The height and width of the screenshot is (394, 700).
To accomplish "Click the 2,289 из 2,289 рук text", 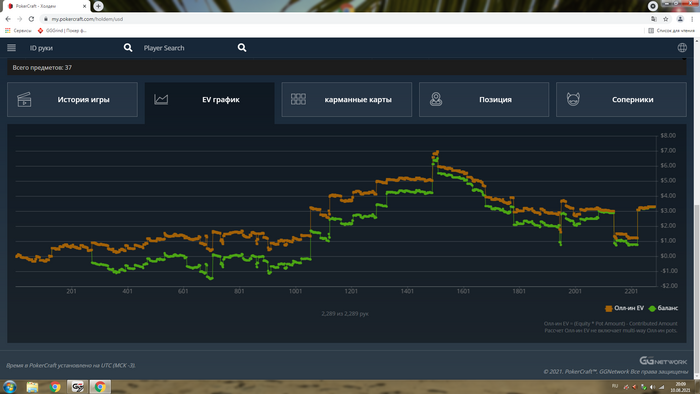I will point(345,314).
